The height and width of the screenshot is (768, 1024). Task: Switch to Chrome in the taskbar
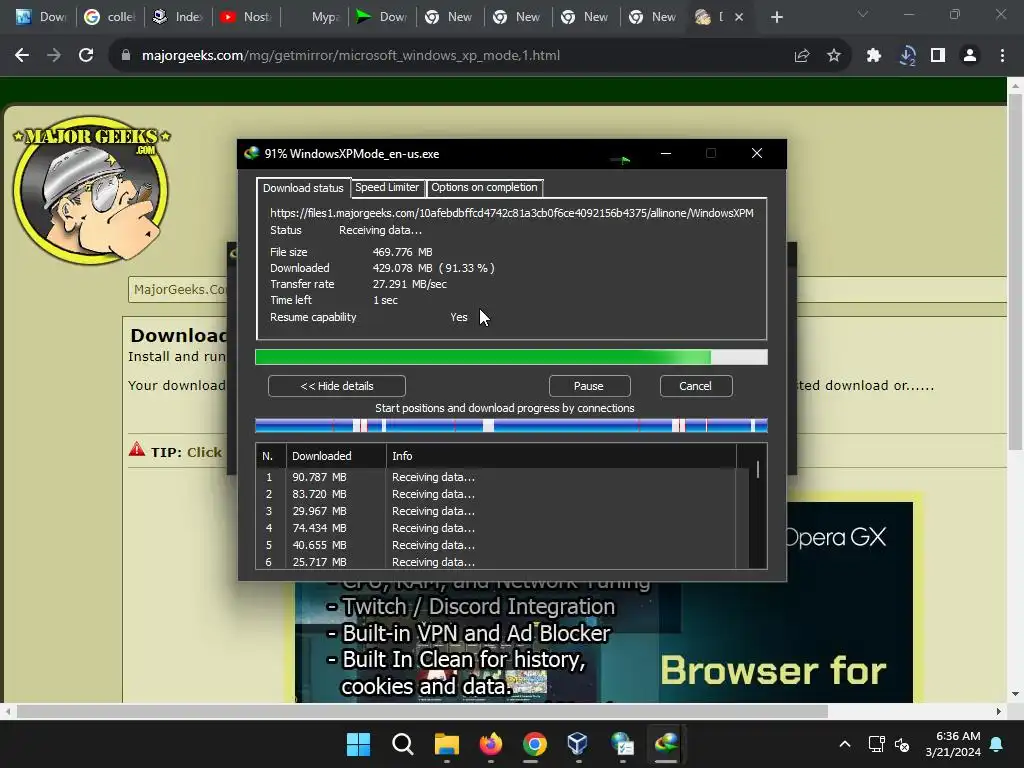click(x=535, y=744)
